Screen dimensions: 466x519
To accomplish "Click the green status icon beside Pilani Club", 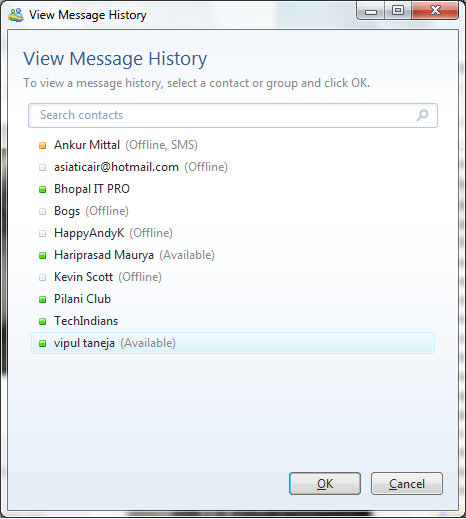I will click(43, 299).
